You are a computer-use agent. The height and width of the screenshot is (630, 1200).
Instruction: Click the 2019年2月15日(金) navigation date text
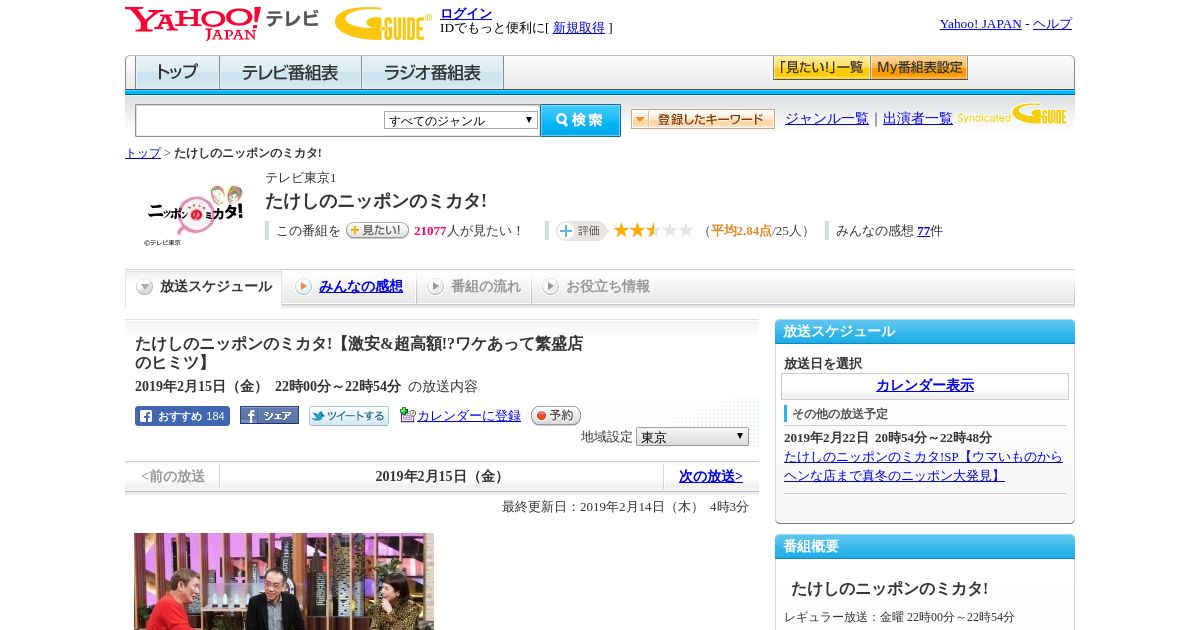(x=442, y=477)
